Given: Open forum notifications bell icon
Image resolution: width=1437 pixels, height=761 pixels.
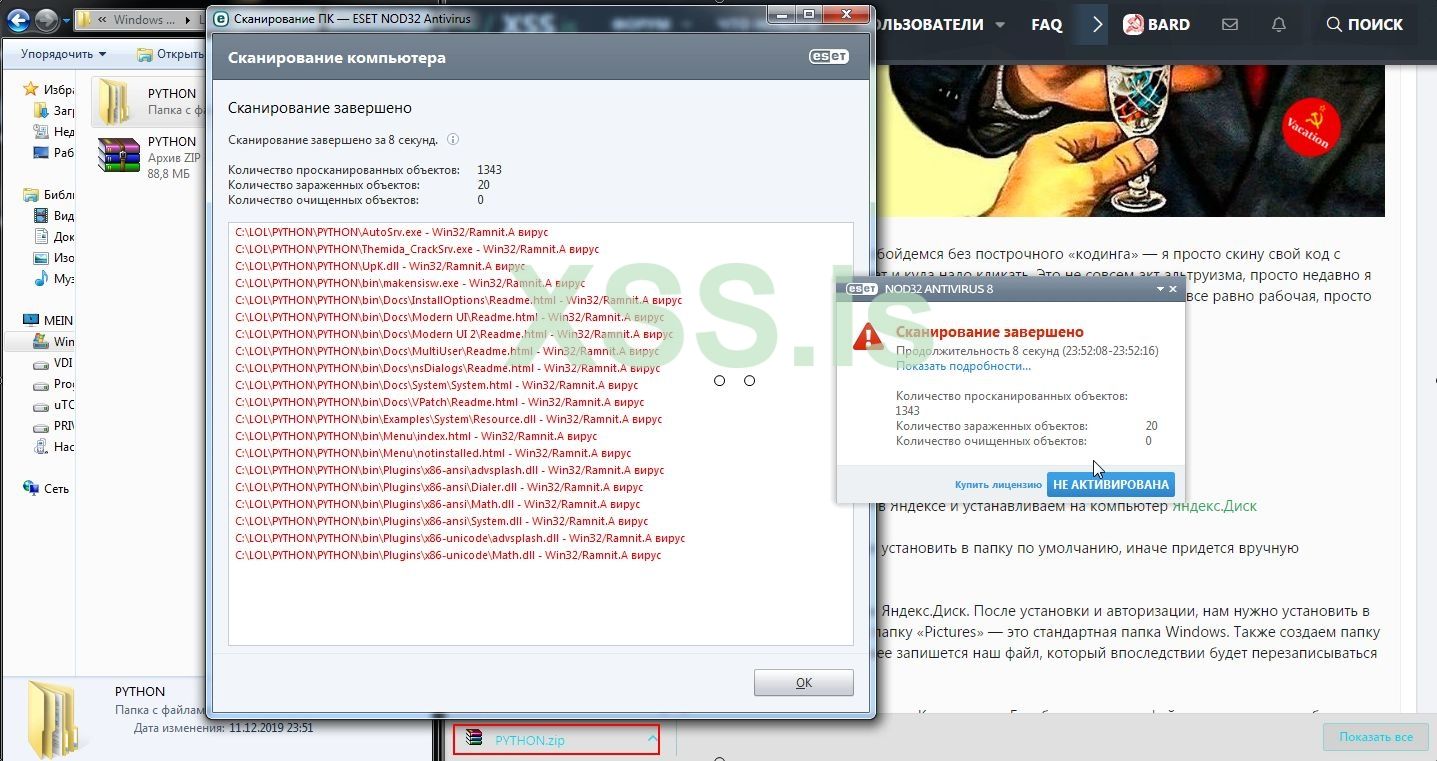Looking at the screenshot, I should pyautogui.click(x=1279, y=25).
